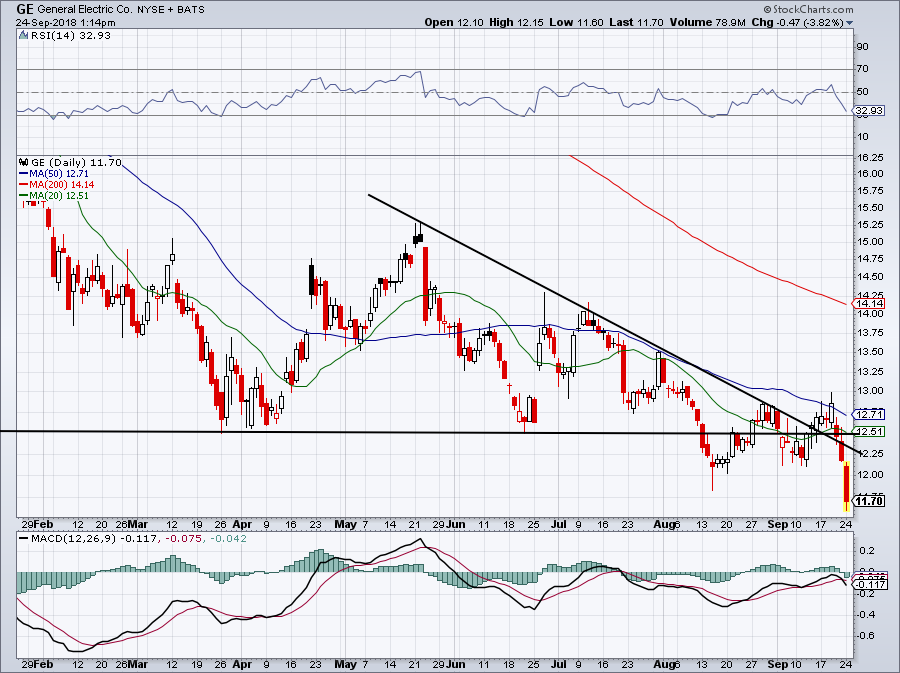Click the blue 12.71 price tag on axis

click(870, 414)
